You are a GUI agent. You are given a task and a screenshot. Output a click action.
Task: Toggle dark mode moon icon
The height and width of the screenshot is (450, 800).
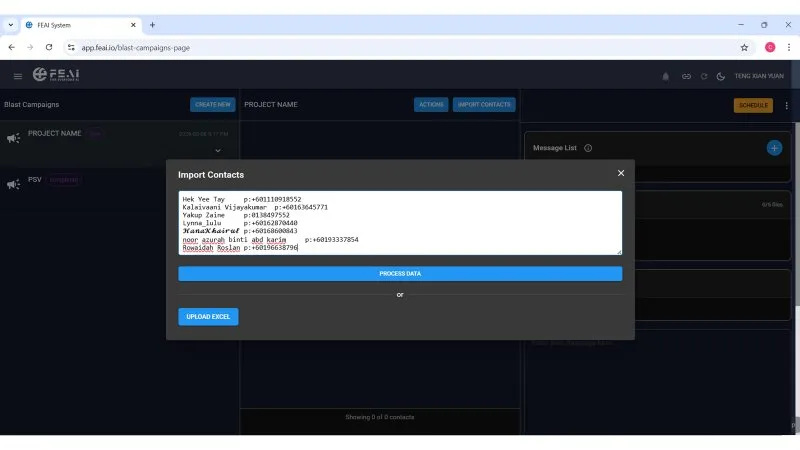pyautogui.click(x=720, y=77)
